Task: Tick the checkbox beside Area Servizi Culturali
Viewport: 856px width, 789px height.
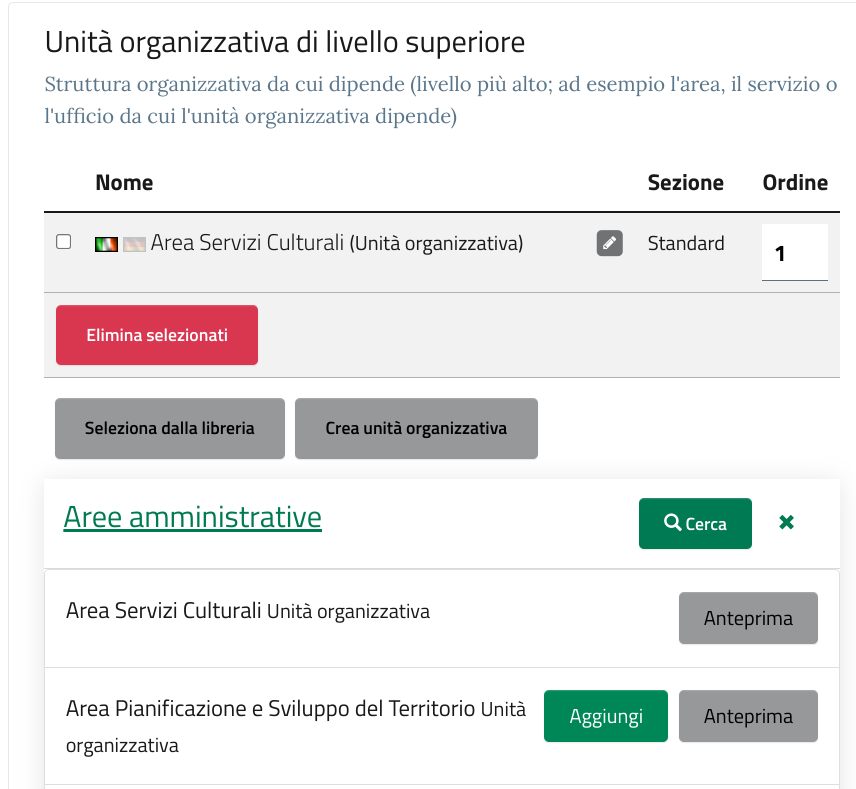Action: tap(64, 242)
